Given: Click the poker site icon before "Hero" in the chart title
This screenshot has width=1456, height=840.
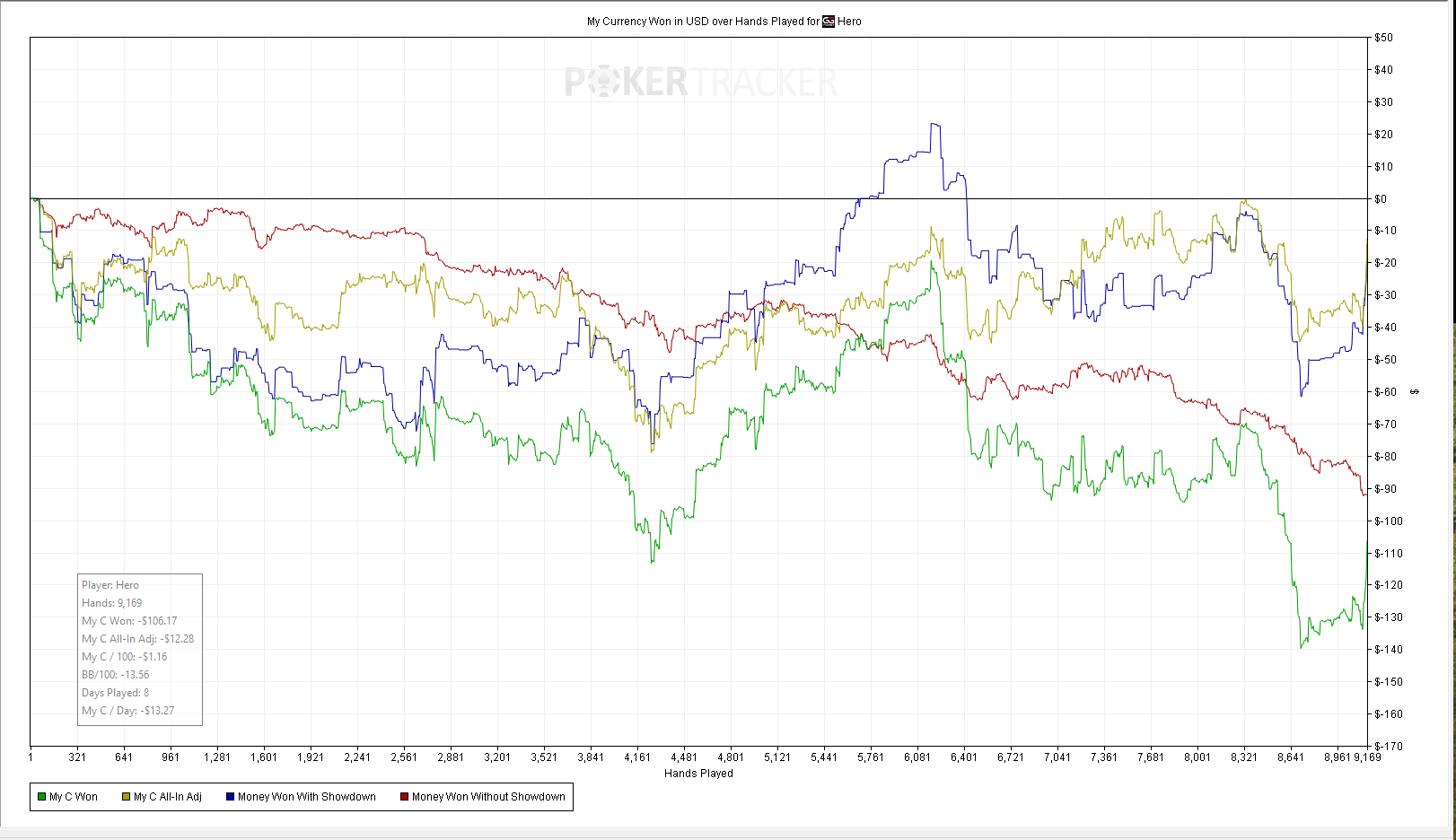Looking at the screenshot, I should 829,22.
